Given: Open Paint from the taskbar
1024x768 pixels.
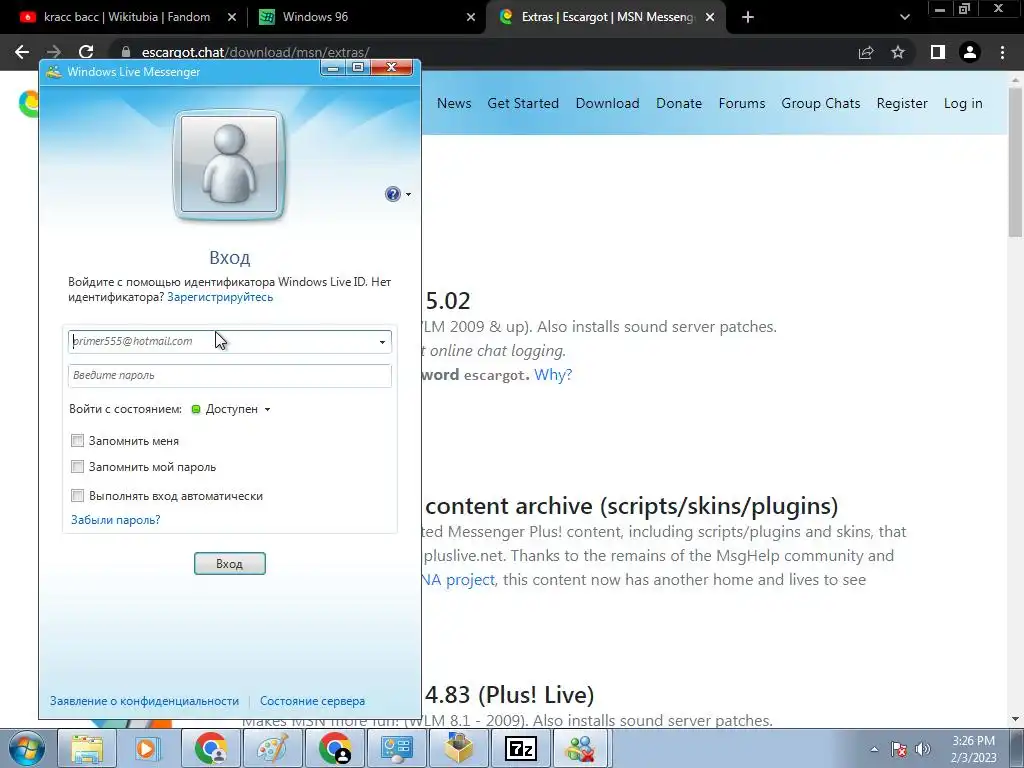Looking at the screenshot, I should [x=272, y=749].
